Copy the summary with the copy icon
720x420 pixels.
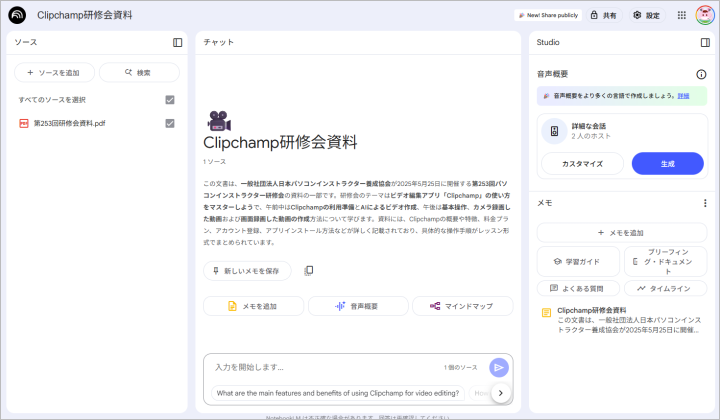[309, 271]
